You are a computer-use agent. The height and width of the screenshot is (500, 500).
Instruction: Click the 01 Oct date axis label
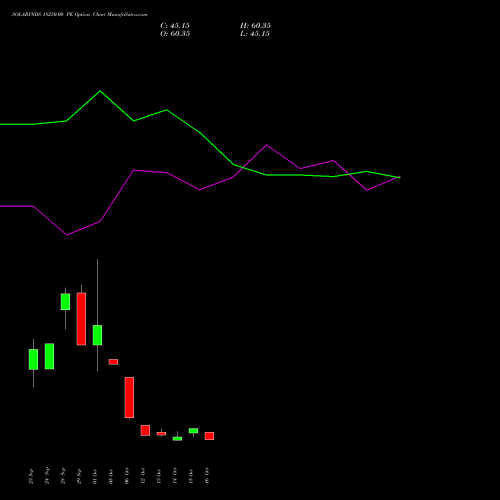tap(95, 476)
